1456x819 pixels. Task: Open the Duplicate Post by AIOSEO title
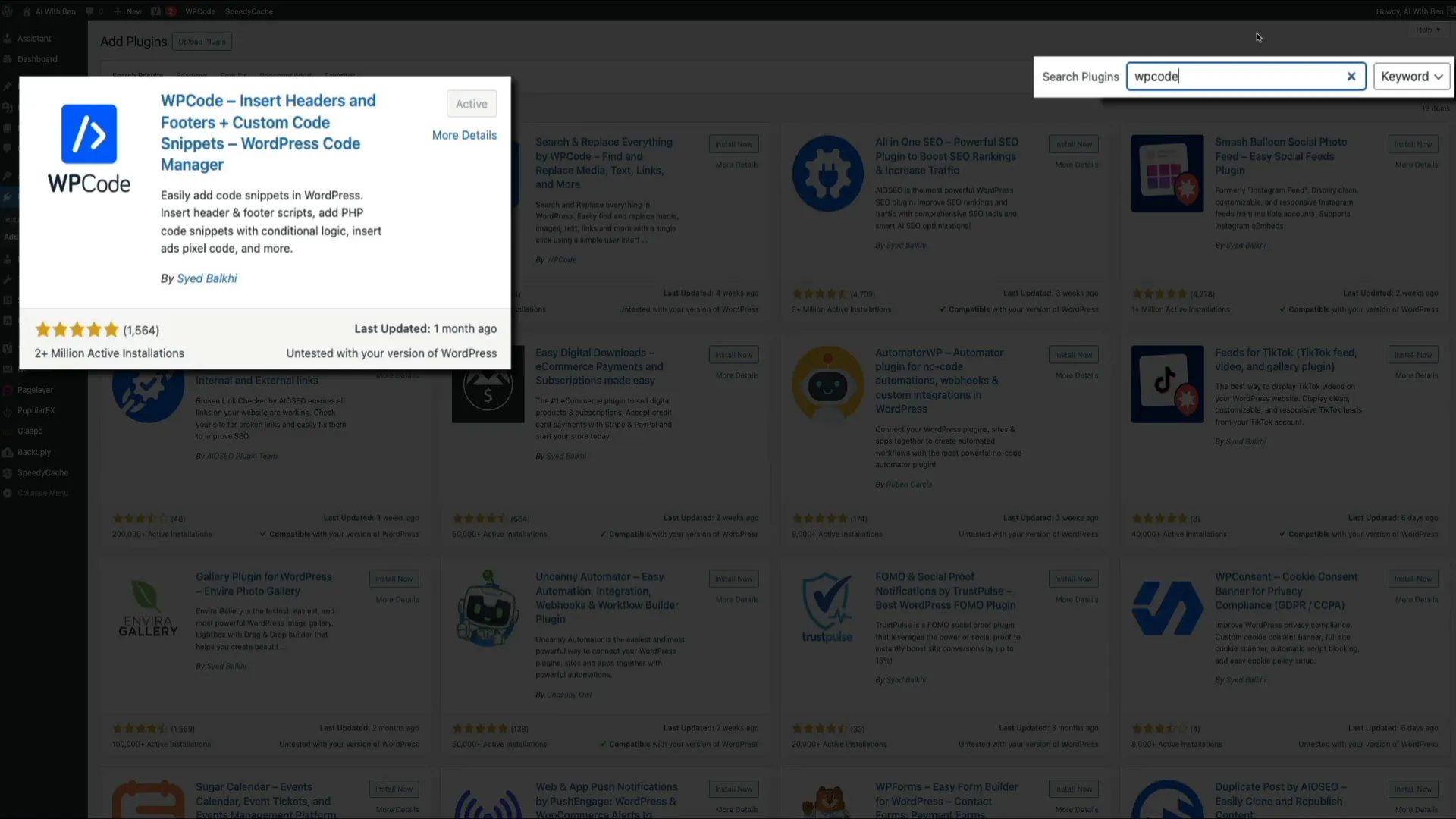pos(1280,801)
